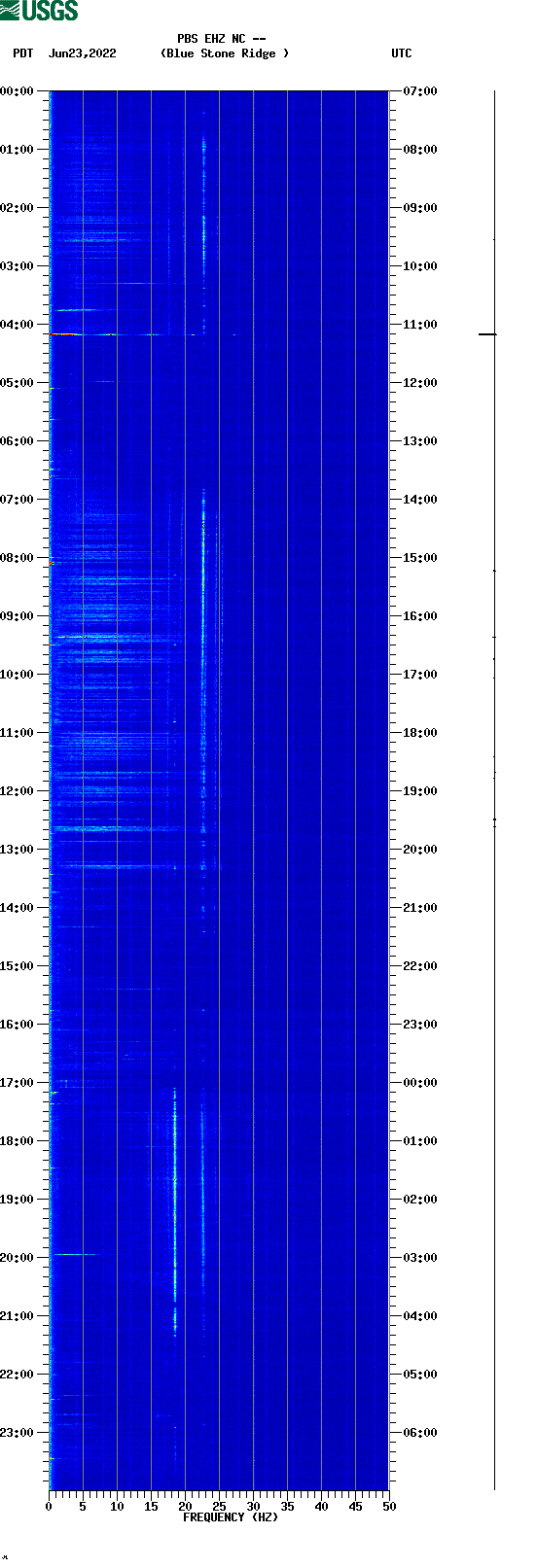Click the 12:00 PDT time label

pyautogui.click(x=18, y=790)
